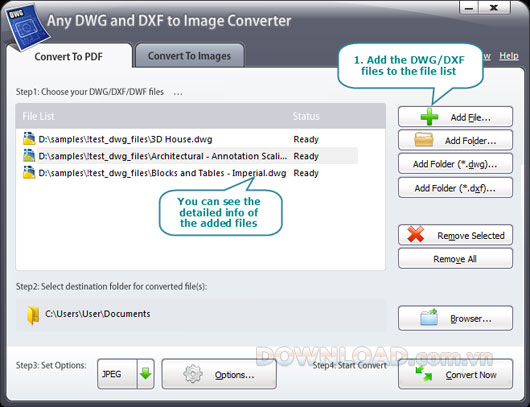Click the Status column header
The width and height of the screenshot is (530, 407).
306,116
